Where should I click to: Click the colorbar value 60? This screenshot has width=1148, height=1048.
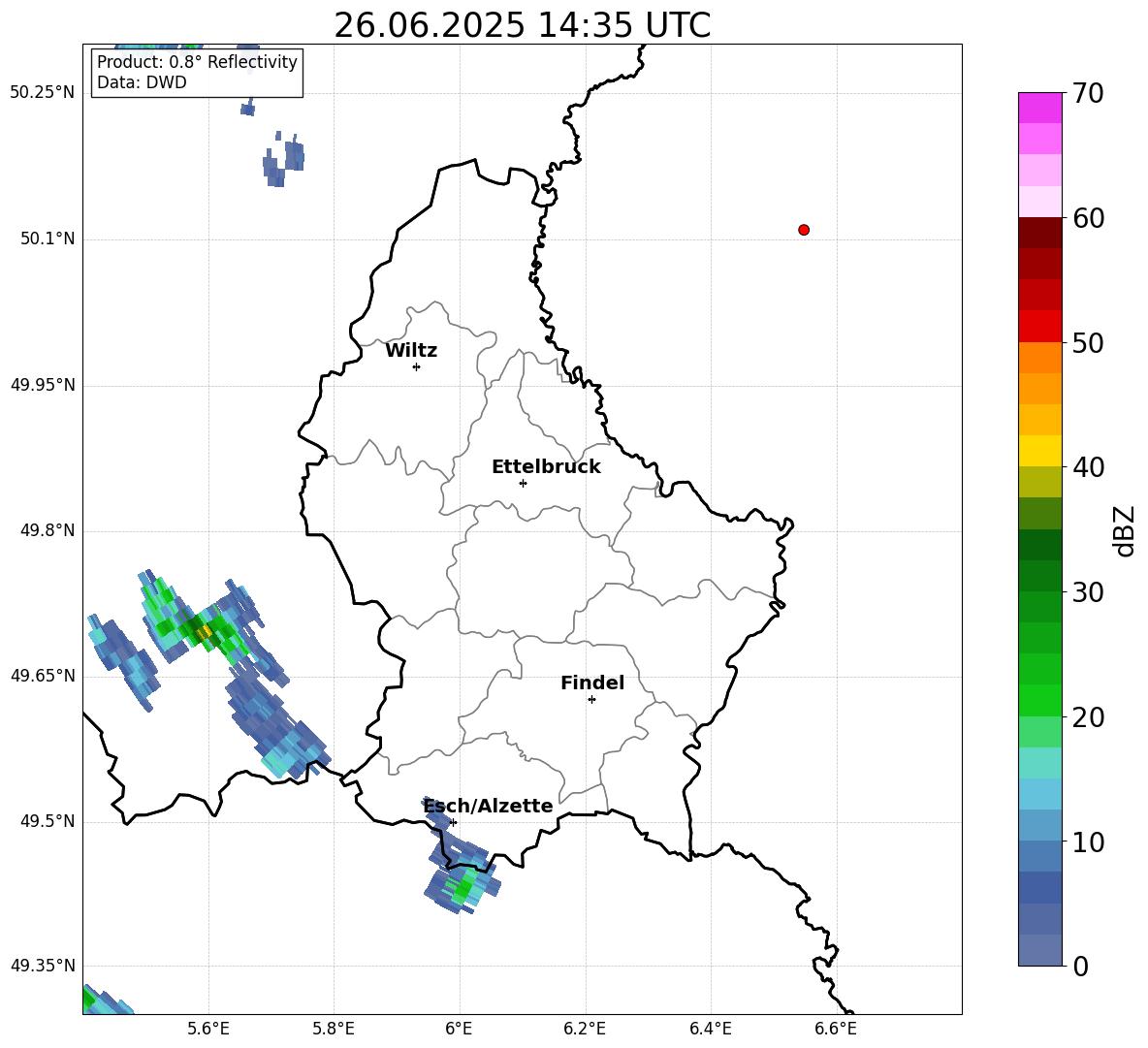(x=1088, y=218)
